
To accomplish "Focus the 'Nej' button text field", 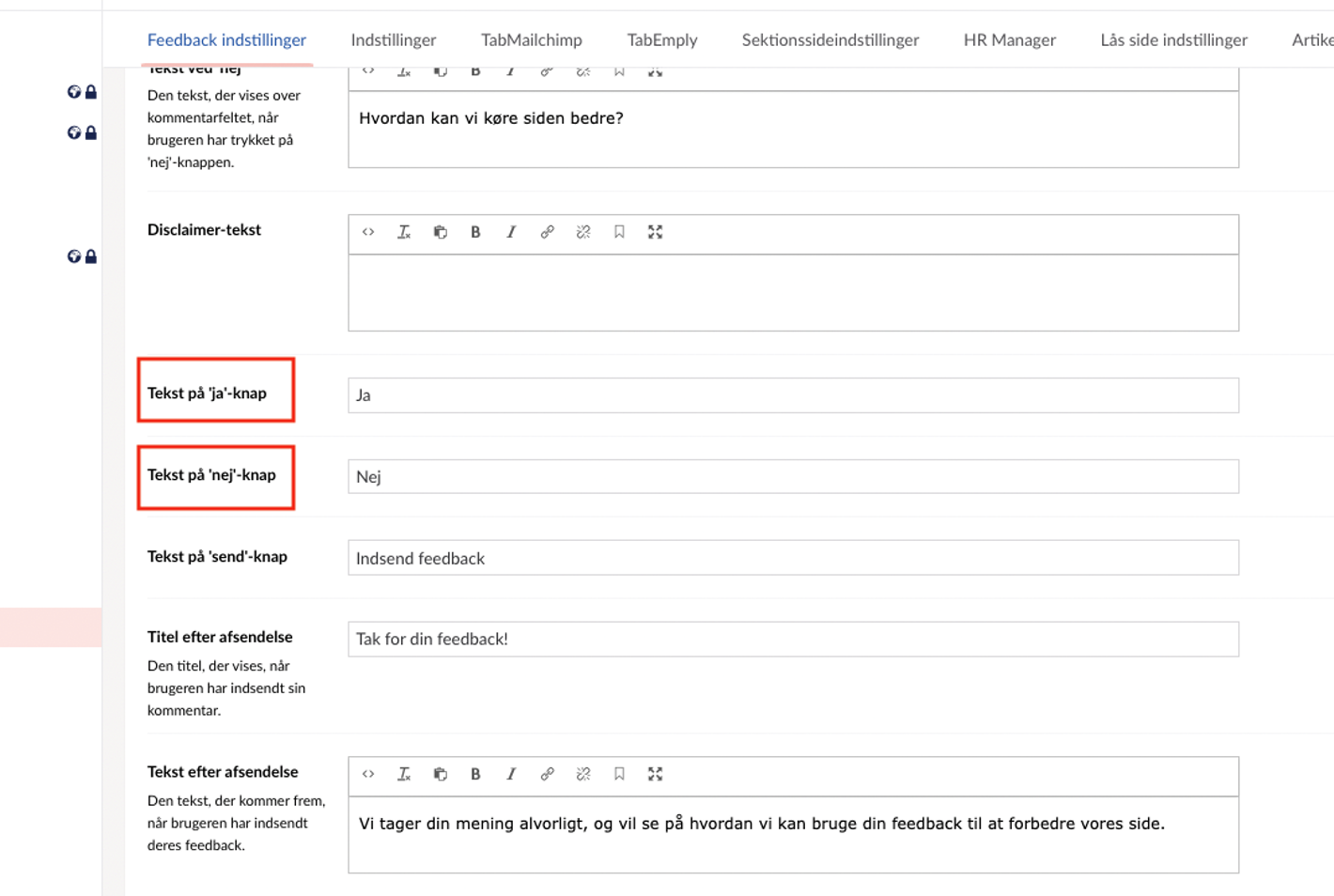I will click(793, 476).
